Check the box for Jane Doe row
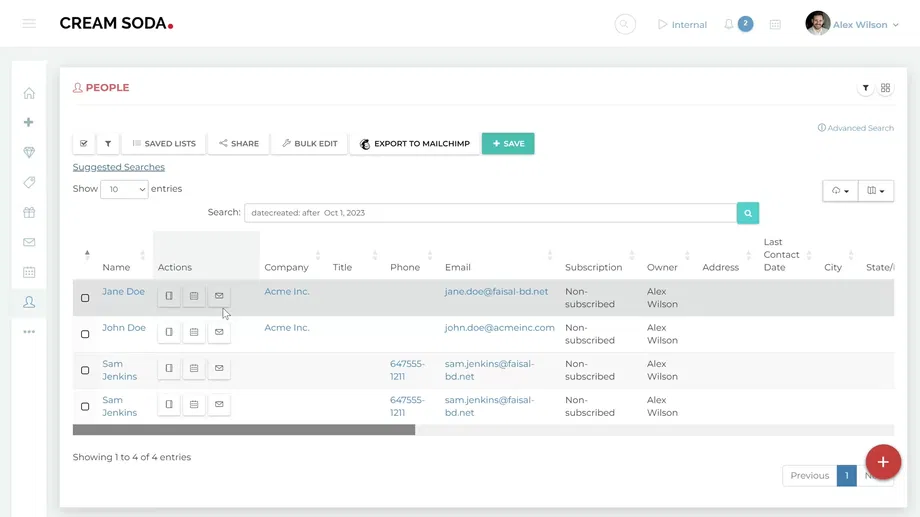Screen dimensions: 920x517 pos(85,298)
